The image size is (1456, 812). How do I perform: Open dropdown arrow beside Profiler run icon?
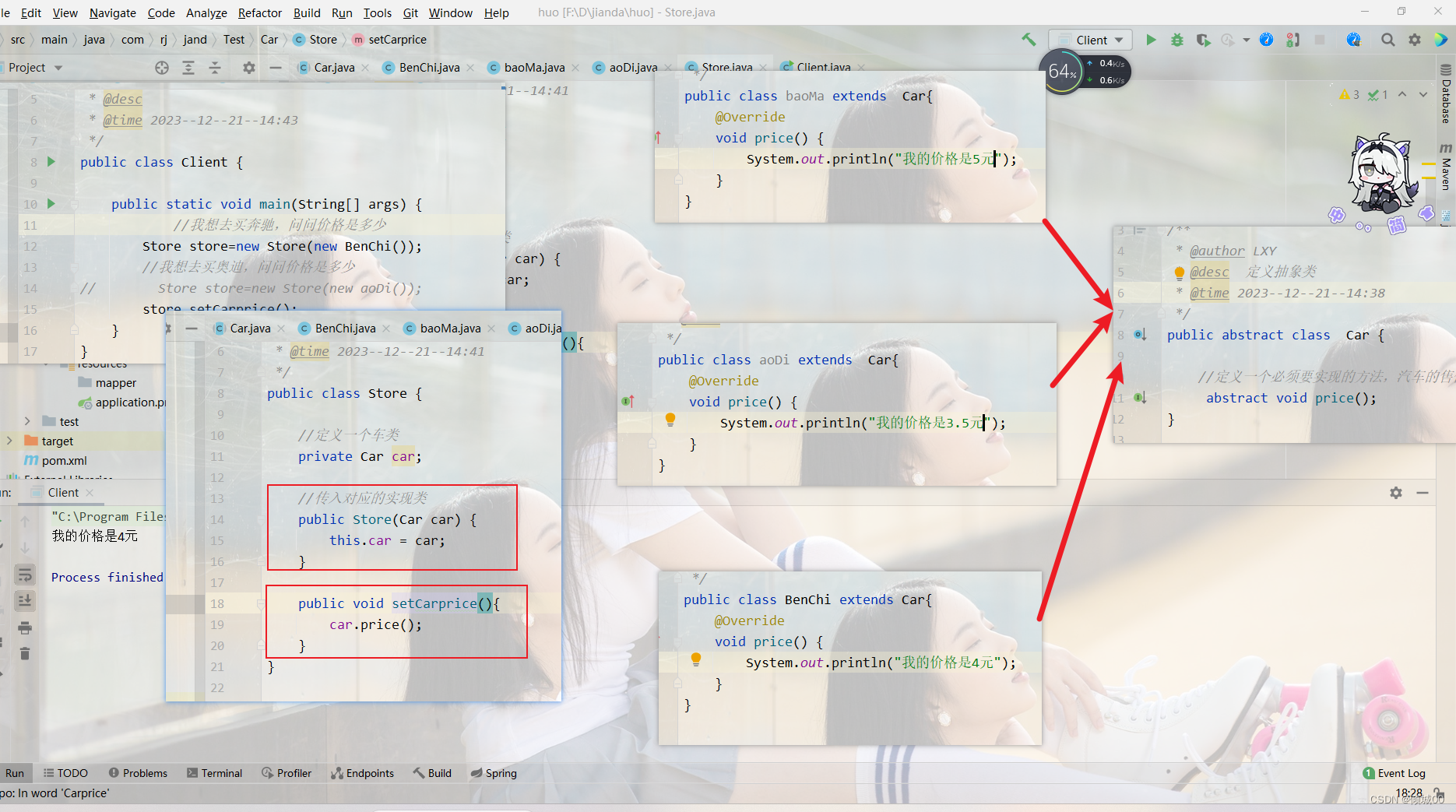click(1246, 40)
